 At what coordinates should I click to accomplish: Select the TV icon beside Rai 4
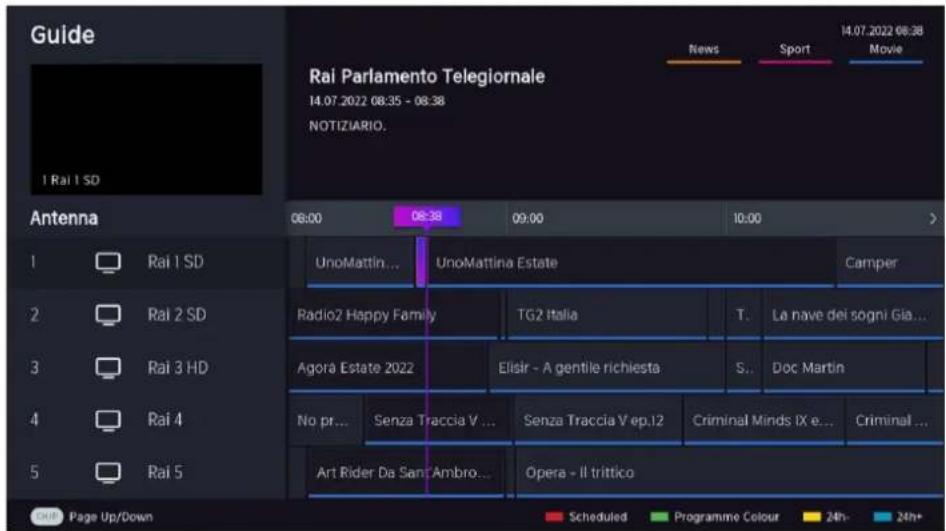[108, 421]
